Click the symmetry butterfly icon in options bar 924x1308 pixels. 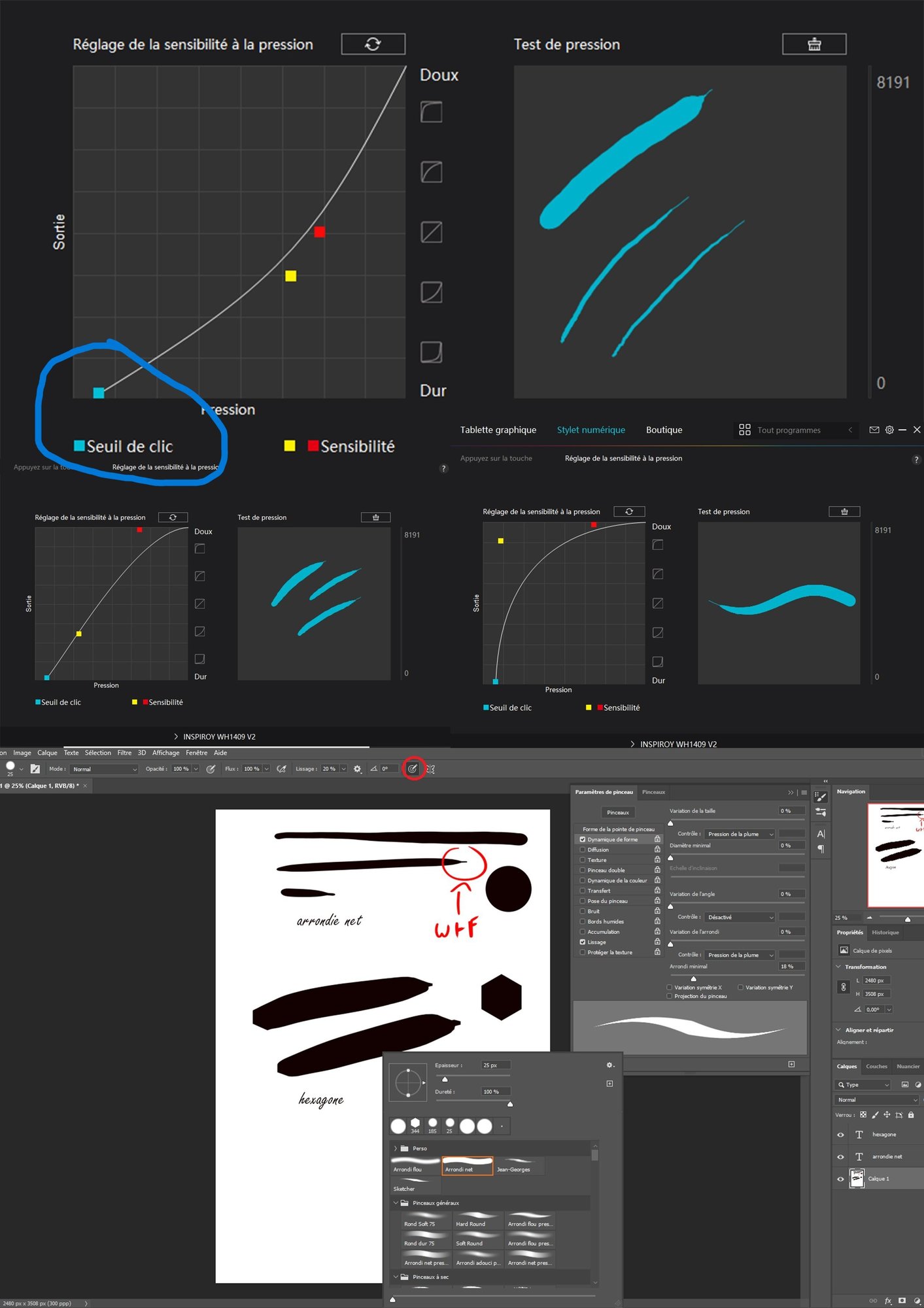point(430,769)
